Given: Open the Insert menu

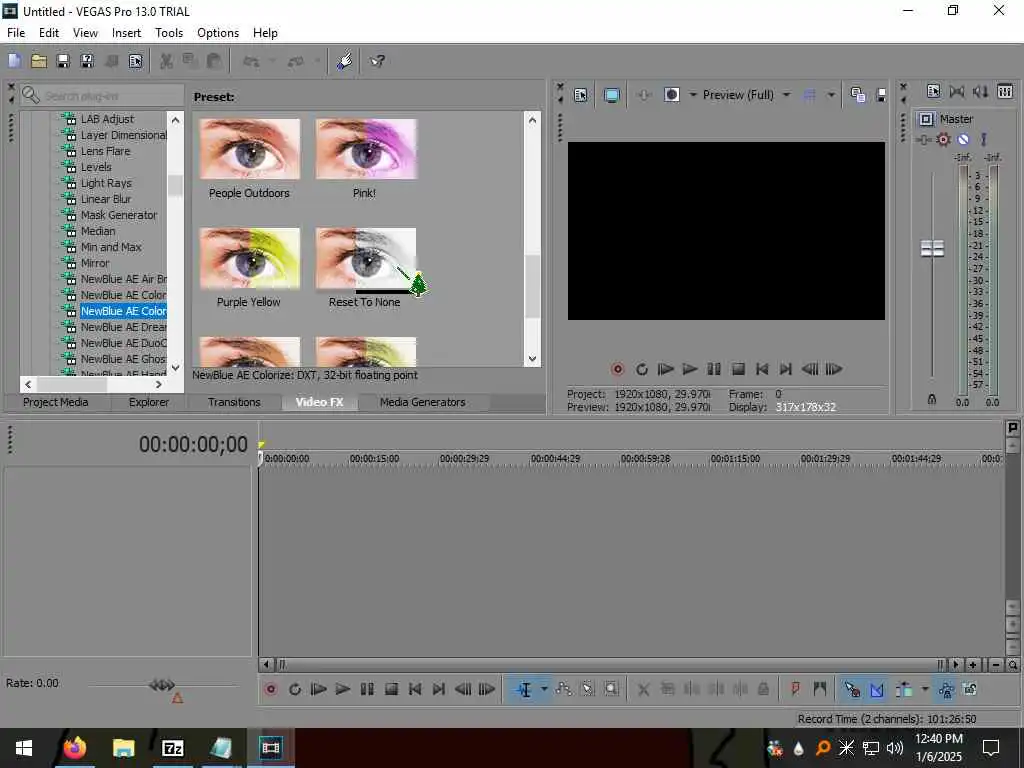Looking at the screenshot, I should click(126, 33).
